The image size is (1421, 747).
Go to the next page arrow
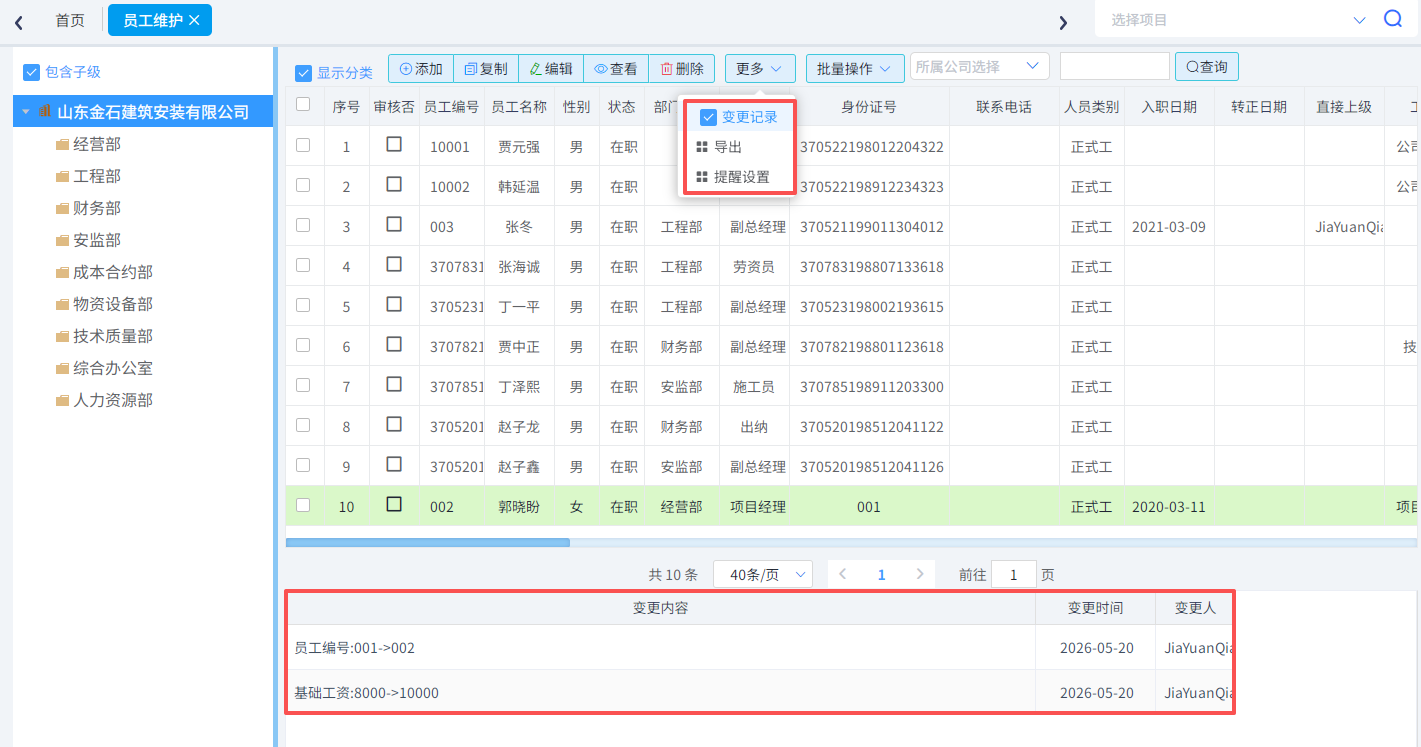920,574
